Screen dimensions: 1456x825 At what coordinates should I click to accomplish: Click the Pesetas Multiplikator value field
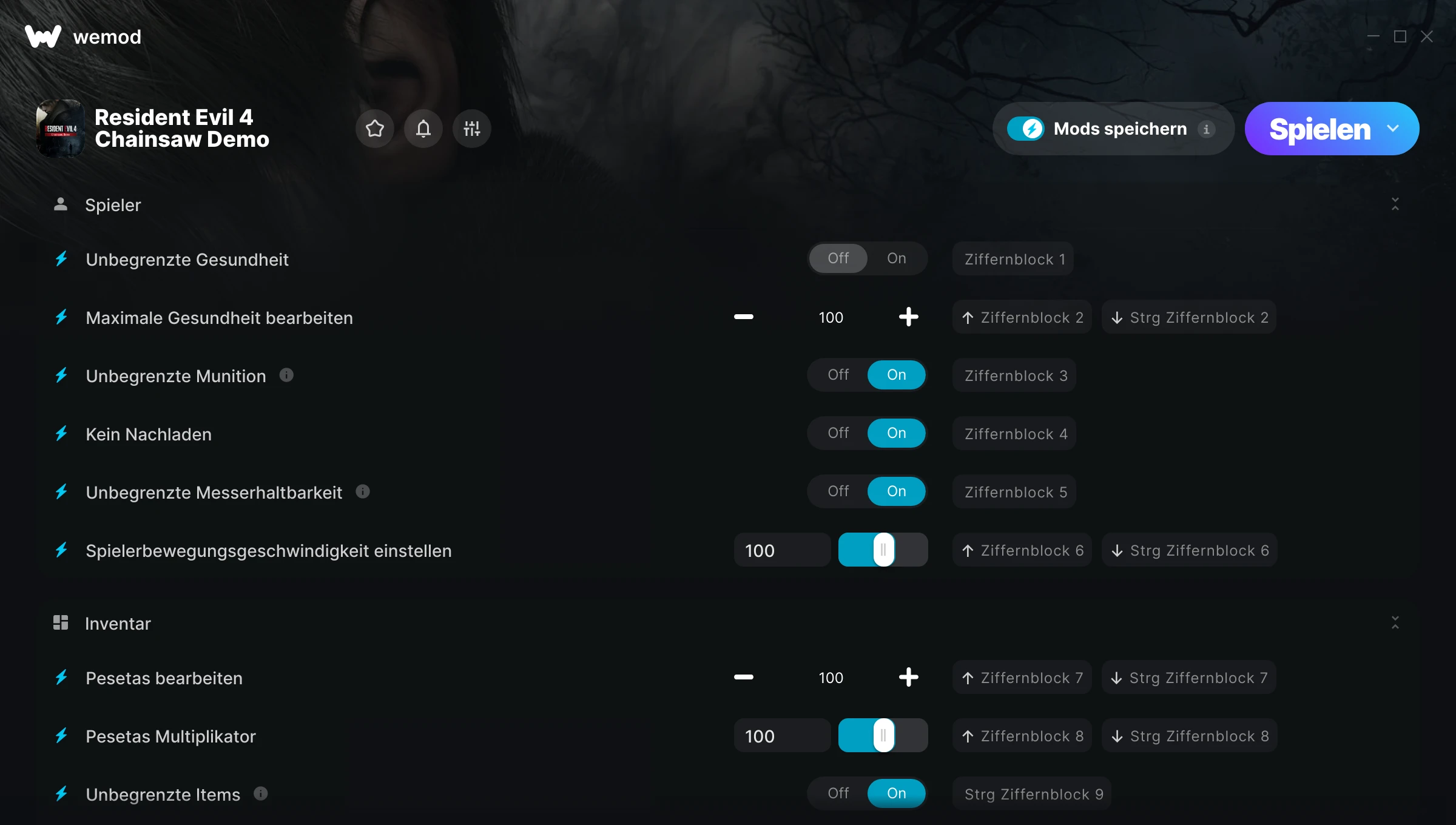point(782,736)
